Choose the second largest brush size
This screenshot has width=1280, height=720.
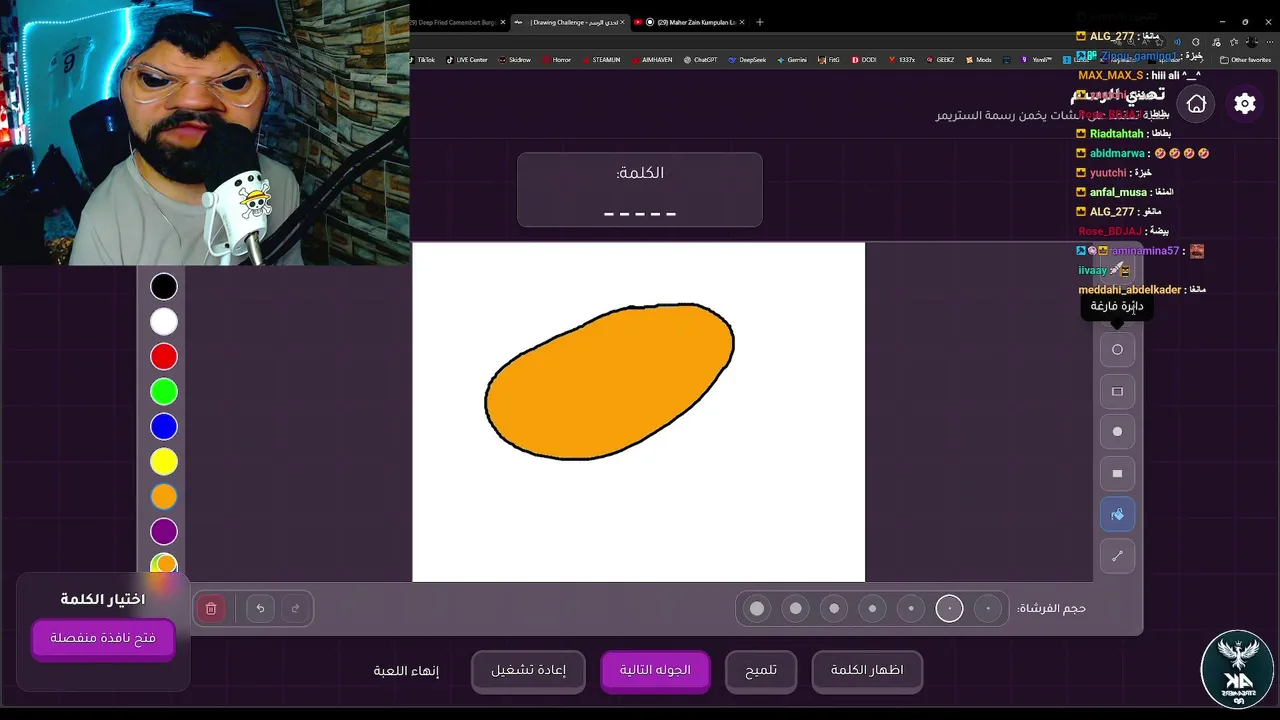point(796,608)
